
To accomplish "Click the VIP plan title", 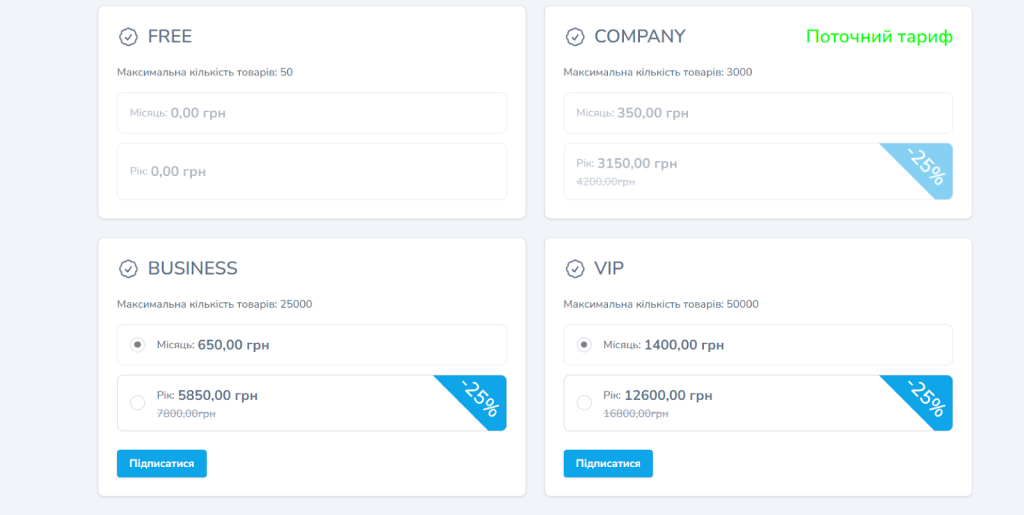I will click(x=609, y=269).
